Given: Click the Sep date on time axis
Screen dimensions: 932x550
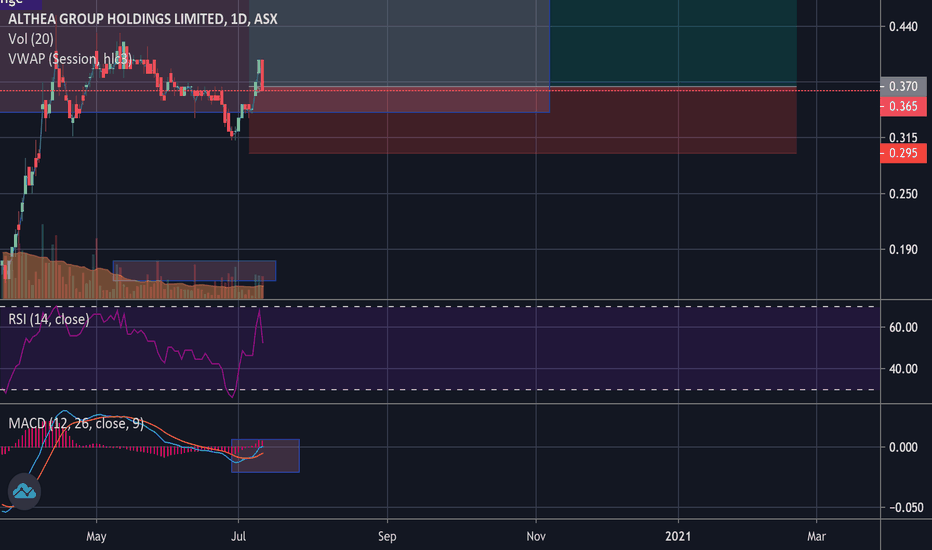Looking at the screenshot, I should coord(387,536).
